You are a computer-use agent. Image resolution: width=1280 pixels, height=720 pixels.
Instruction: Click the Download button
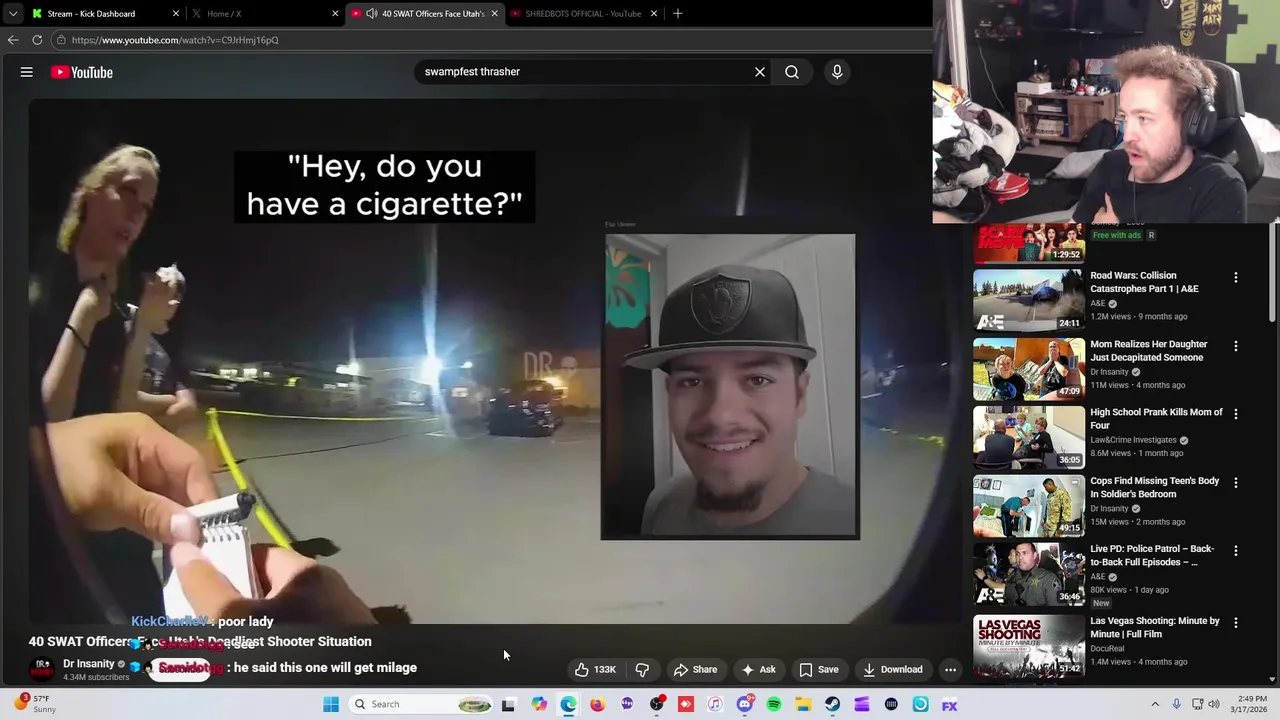[893, 670]
